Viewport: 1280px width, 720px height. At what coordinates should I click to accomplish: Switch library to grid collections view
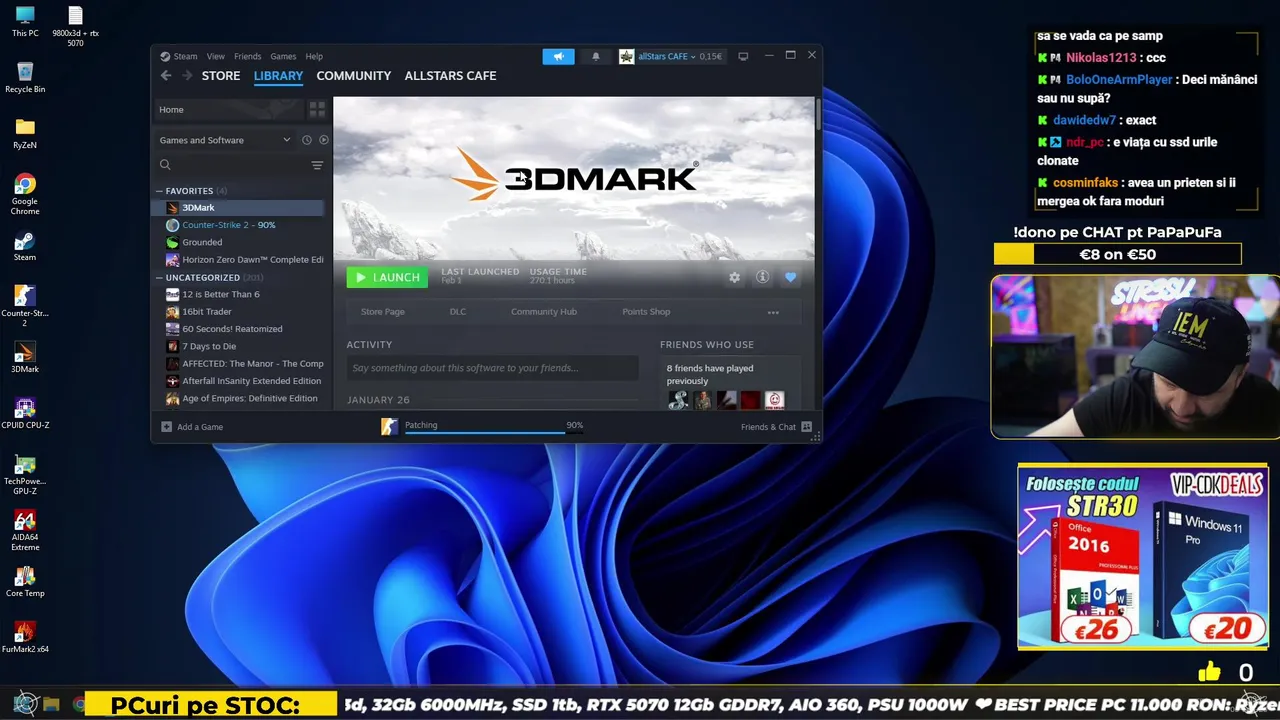point(317,109)
